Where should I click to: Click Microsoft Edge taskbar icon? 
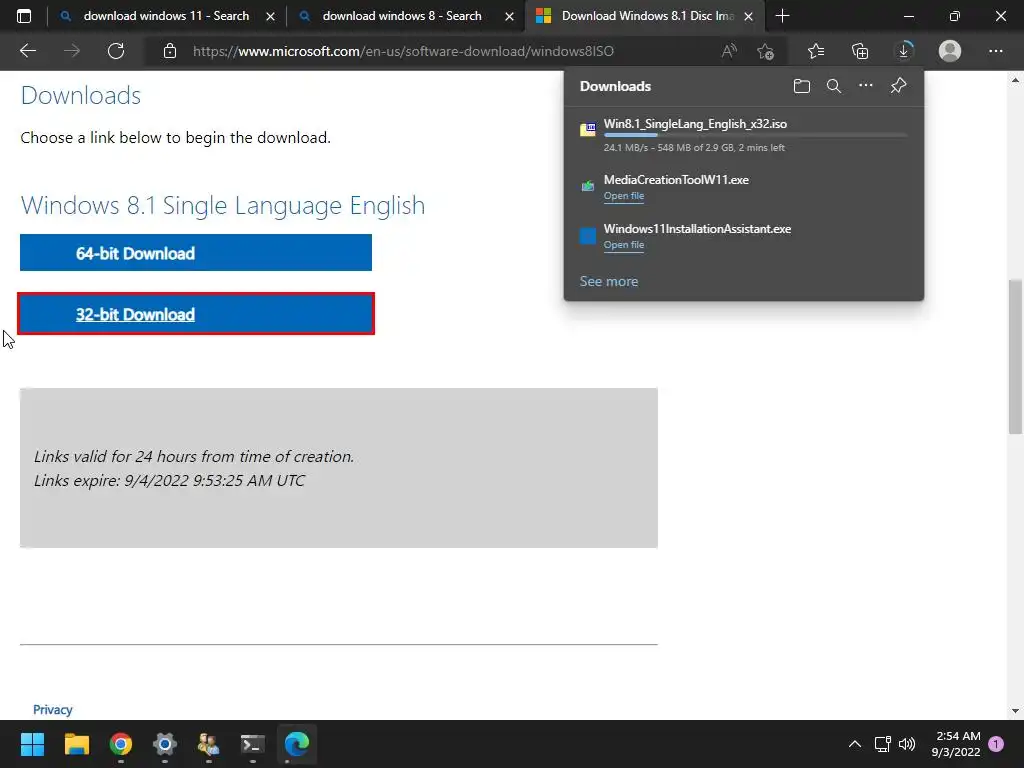[x=297, y=744]
